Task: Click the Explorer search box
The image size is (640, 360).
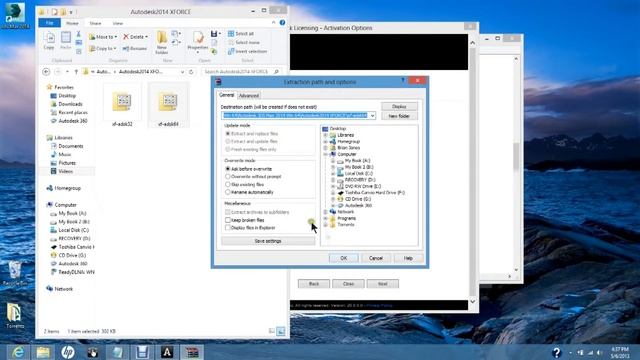Action: [x=242, y=72]
